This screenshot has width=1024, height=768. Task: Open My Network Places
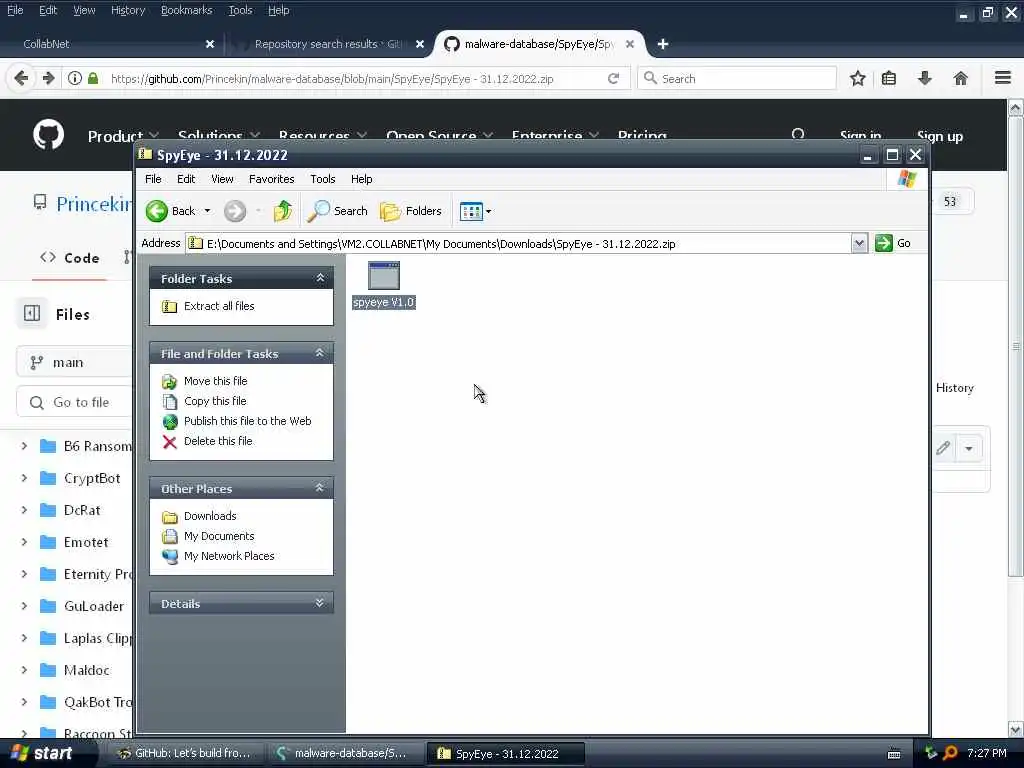click(229, 556)
